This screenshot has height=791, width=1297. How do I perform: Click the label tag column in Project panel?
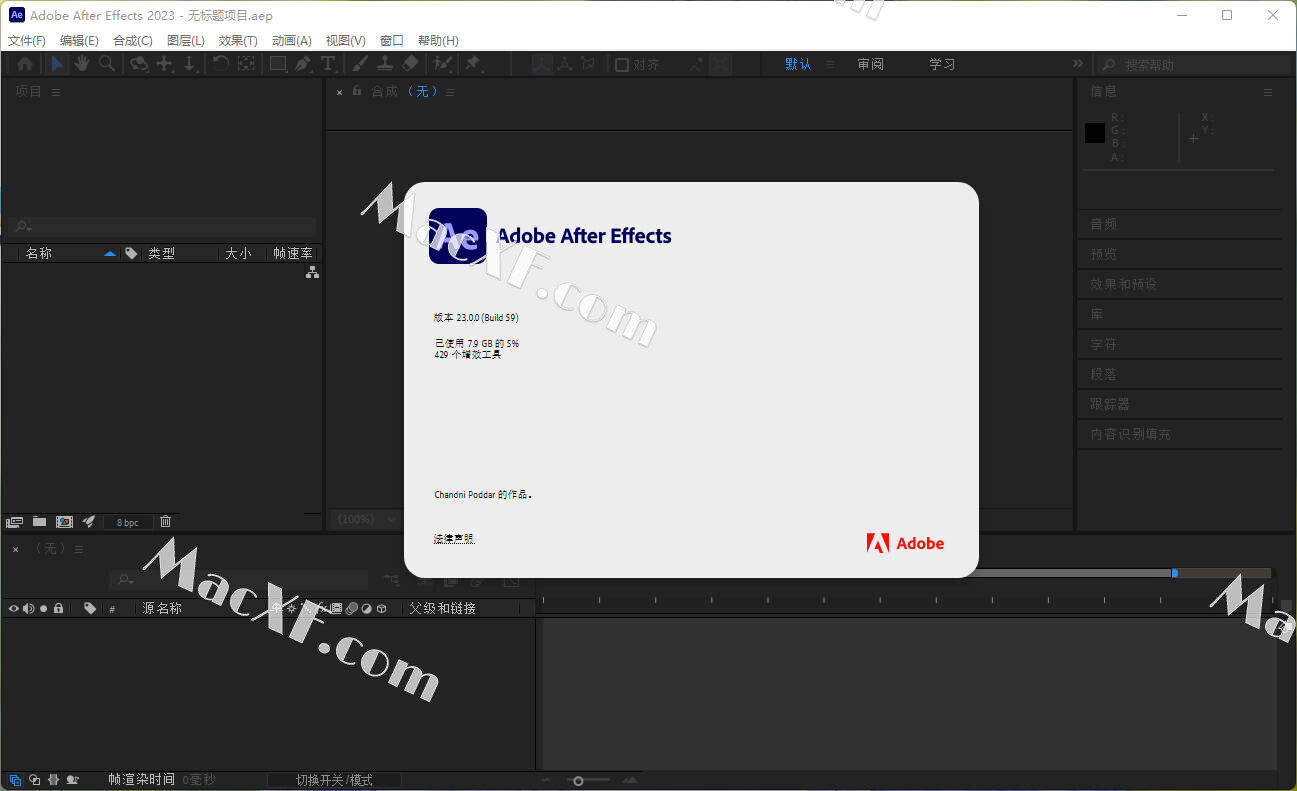[131, 254]
